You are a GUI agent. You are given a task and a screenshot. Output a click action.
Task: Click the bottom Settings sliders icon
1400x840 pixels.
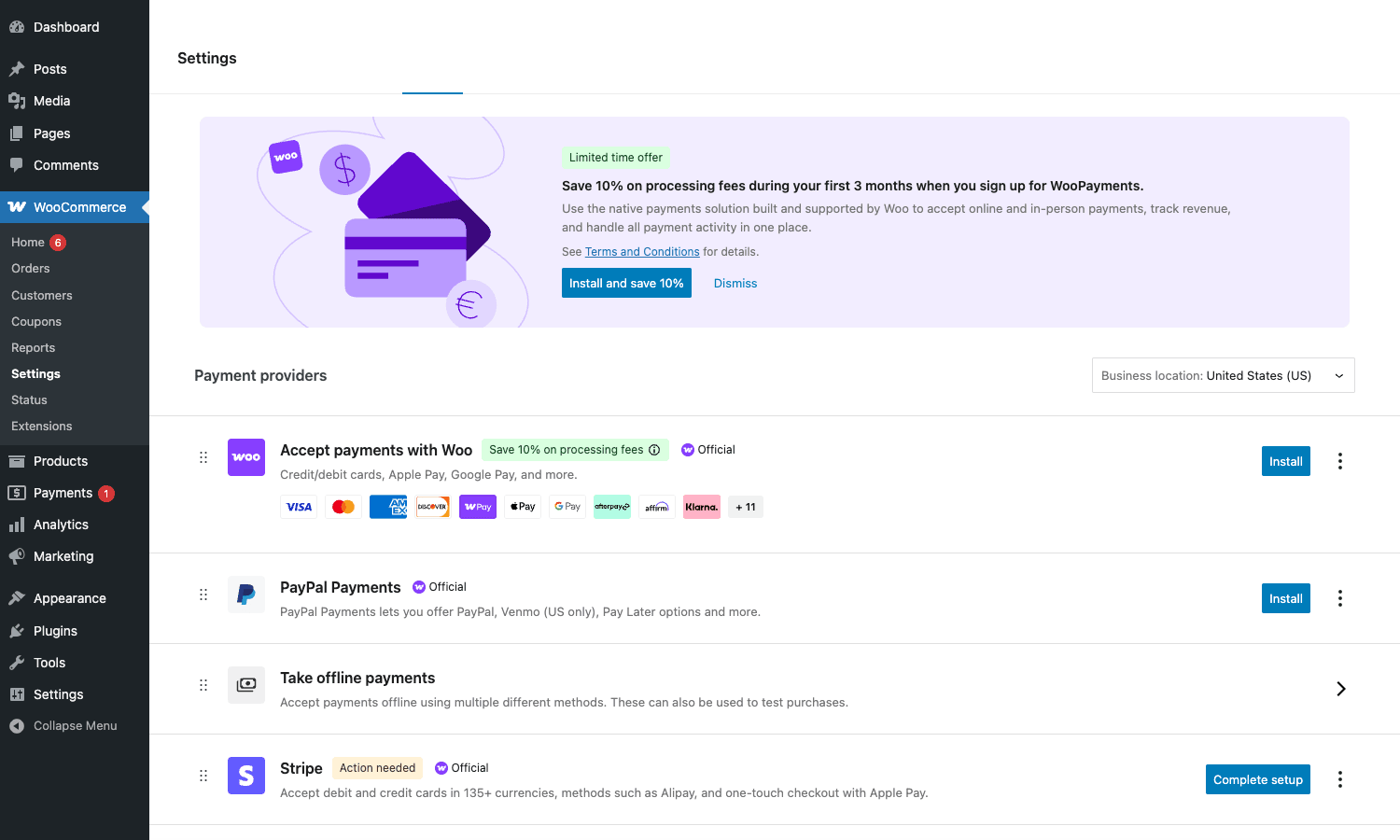pos(17,694)
